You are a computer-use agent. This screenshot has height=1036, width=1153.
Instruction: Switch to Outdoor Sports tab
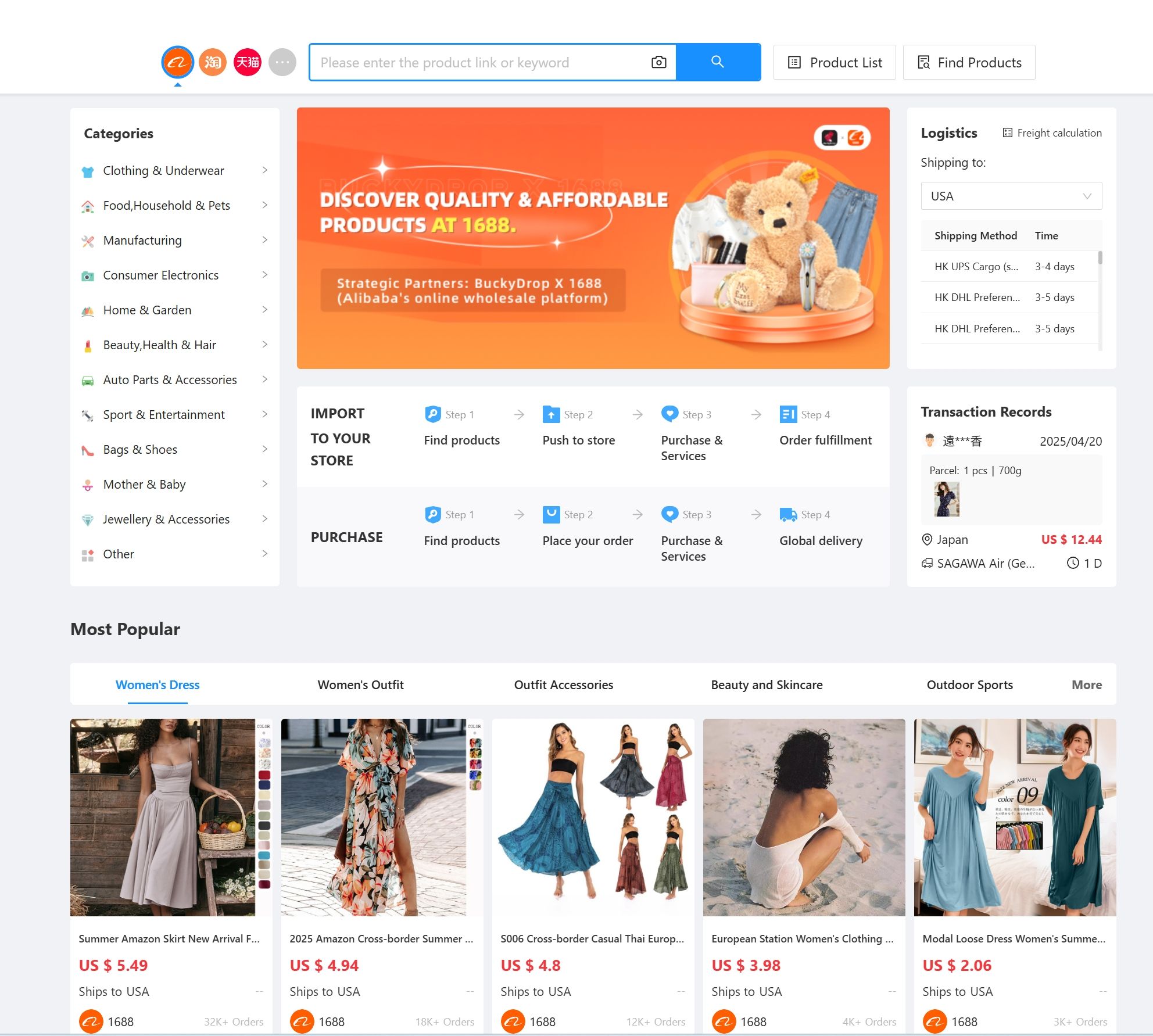[x=969, y=684]
